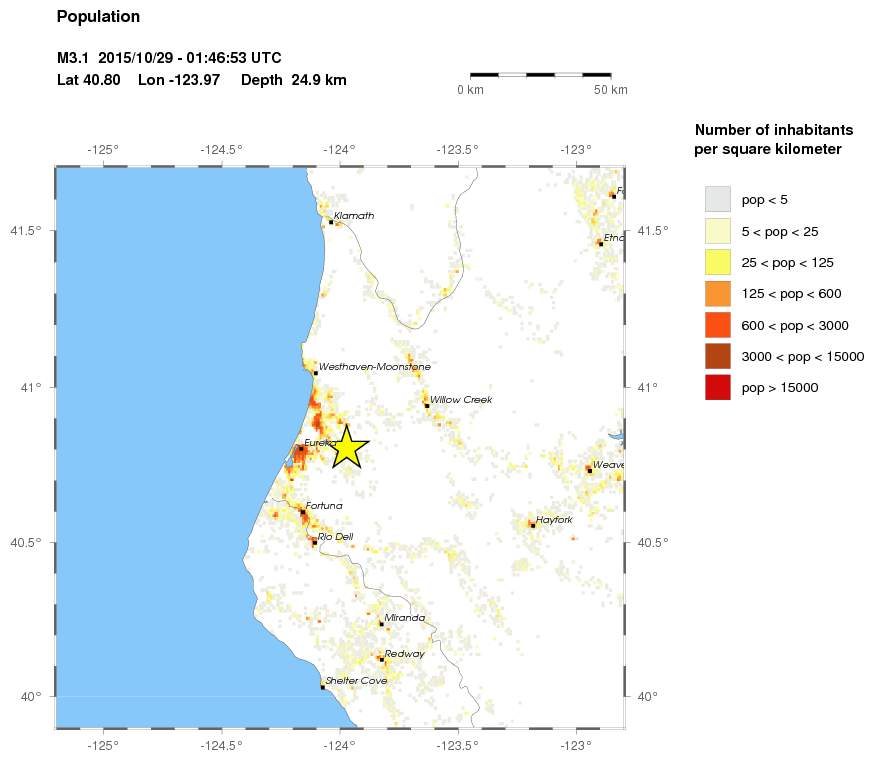
Task: Click the '40.5°' label on the right axis
Action: coord(653,543)
